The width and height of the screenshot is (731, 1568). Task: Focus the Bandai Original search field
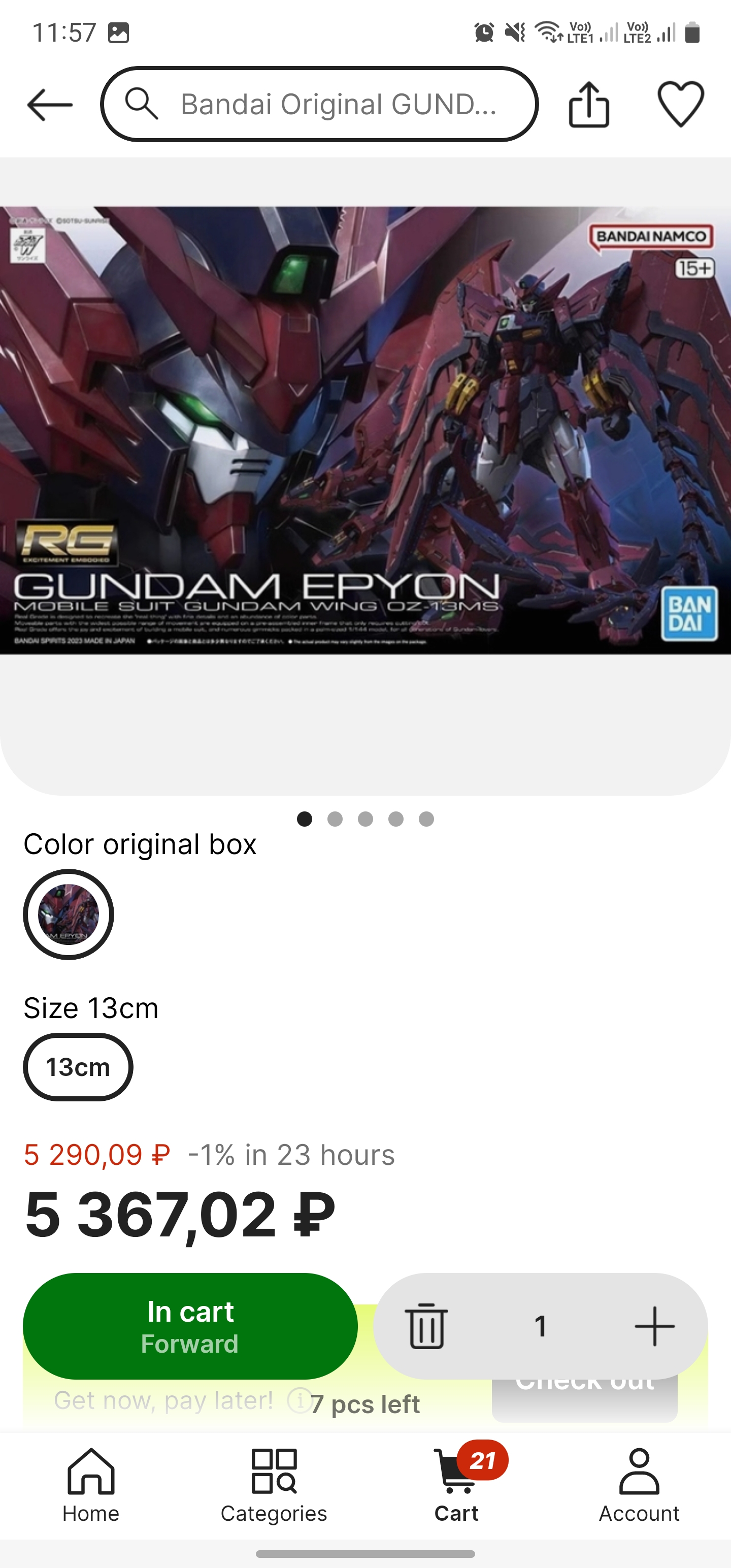(319, 104)
